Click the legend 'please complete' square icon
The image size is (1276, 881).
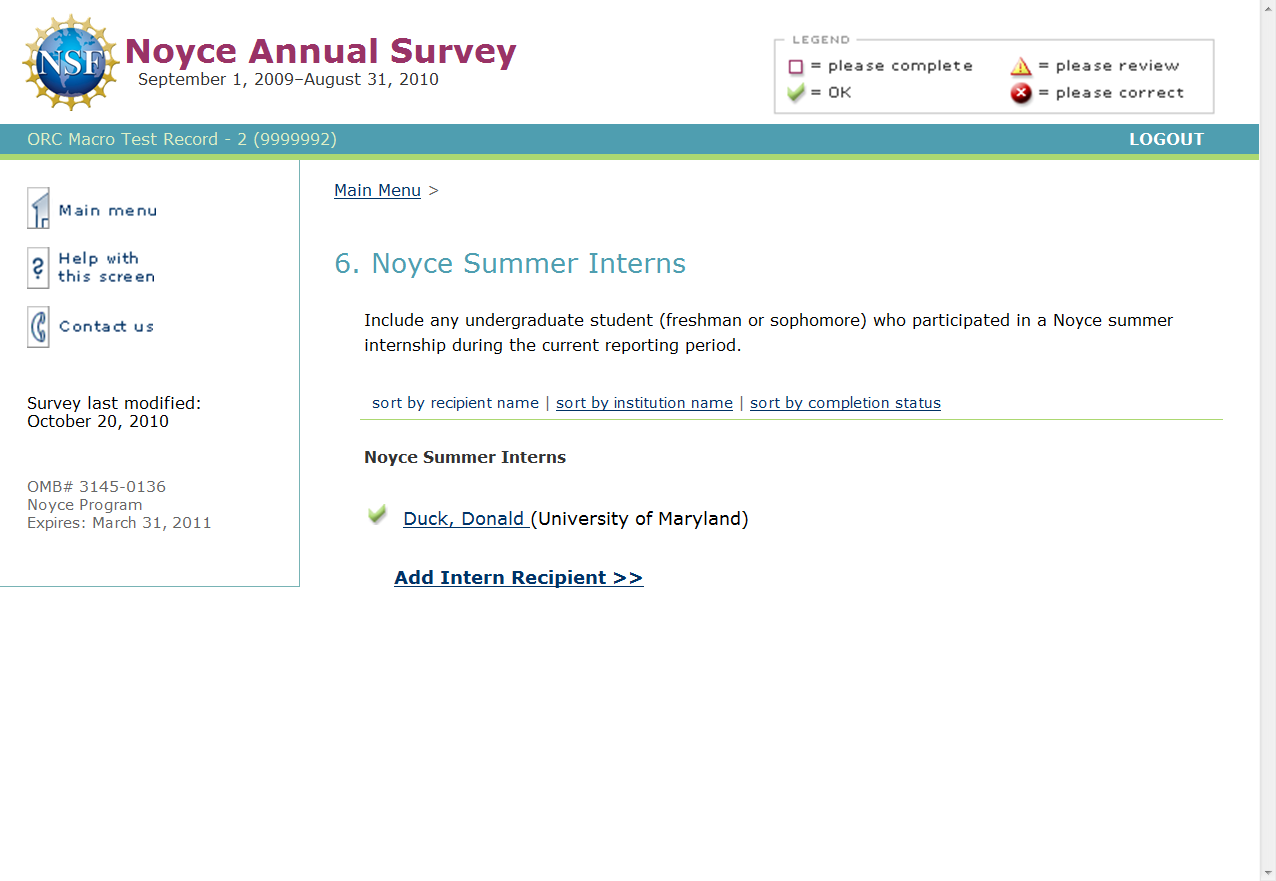click(796, 67)
